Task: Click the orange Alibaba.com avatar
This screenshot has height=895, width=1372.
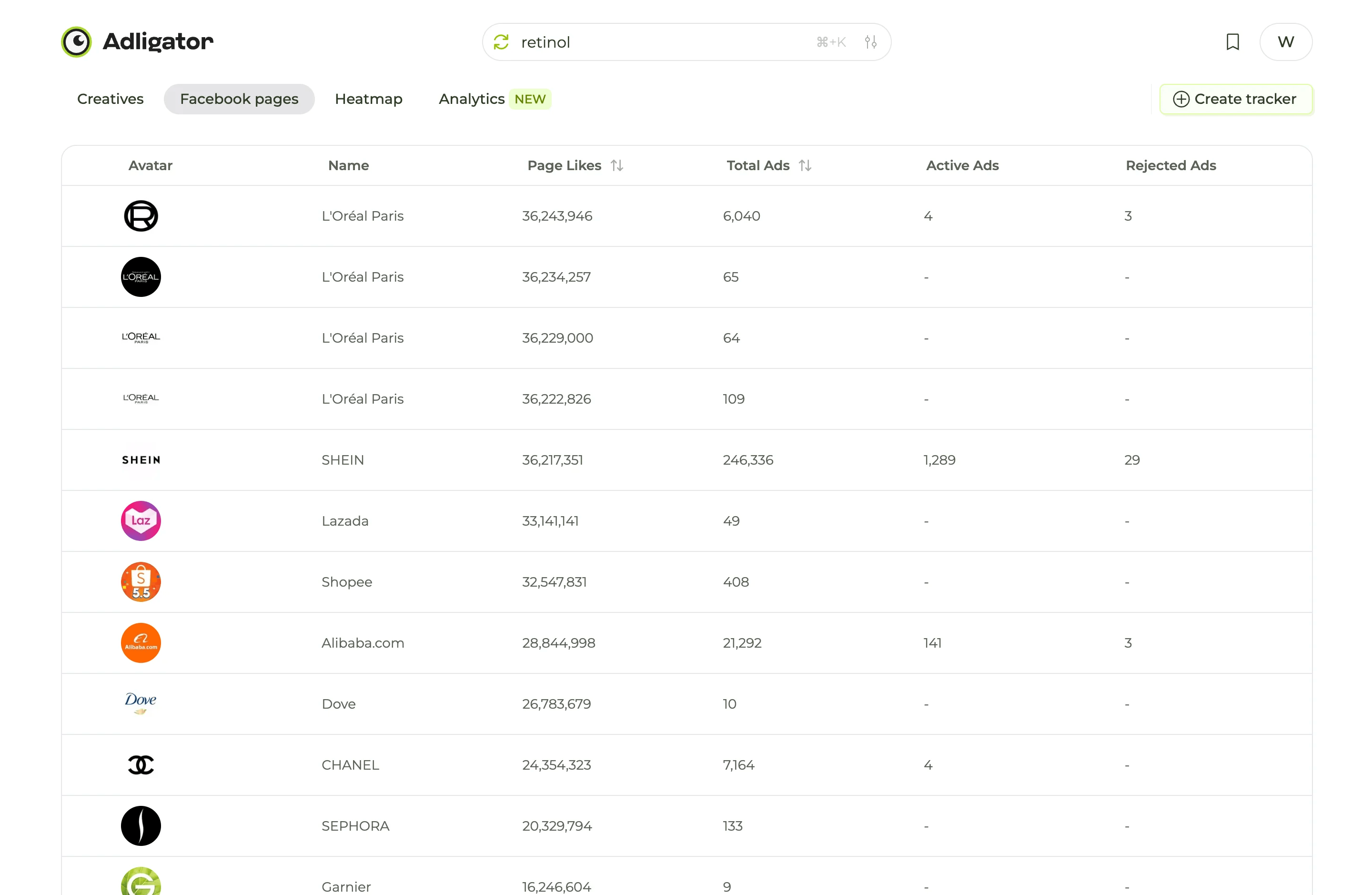Action: pyautogui.click(x=141, y=643)
